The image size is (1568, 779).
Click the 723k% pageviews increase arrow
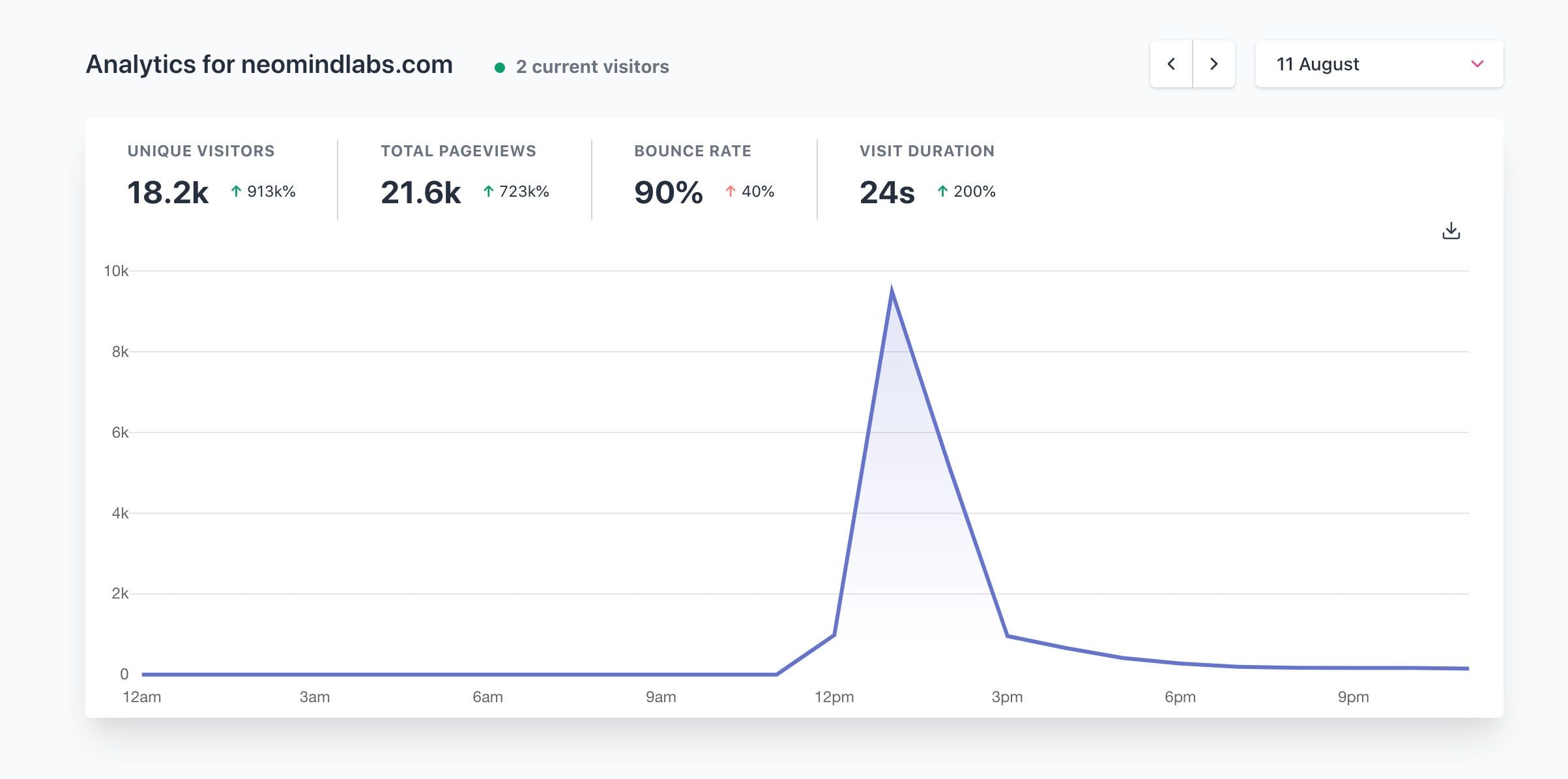[x=488, y=191]
